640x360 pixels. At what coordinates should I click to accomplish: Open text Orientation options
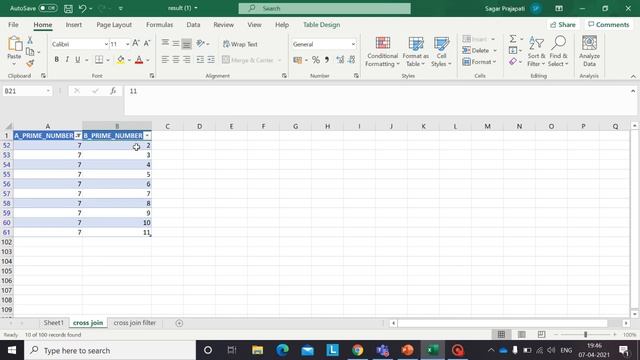coord(202,43)
